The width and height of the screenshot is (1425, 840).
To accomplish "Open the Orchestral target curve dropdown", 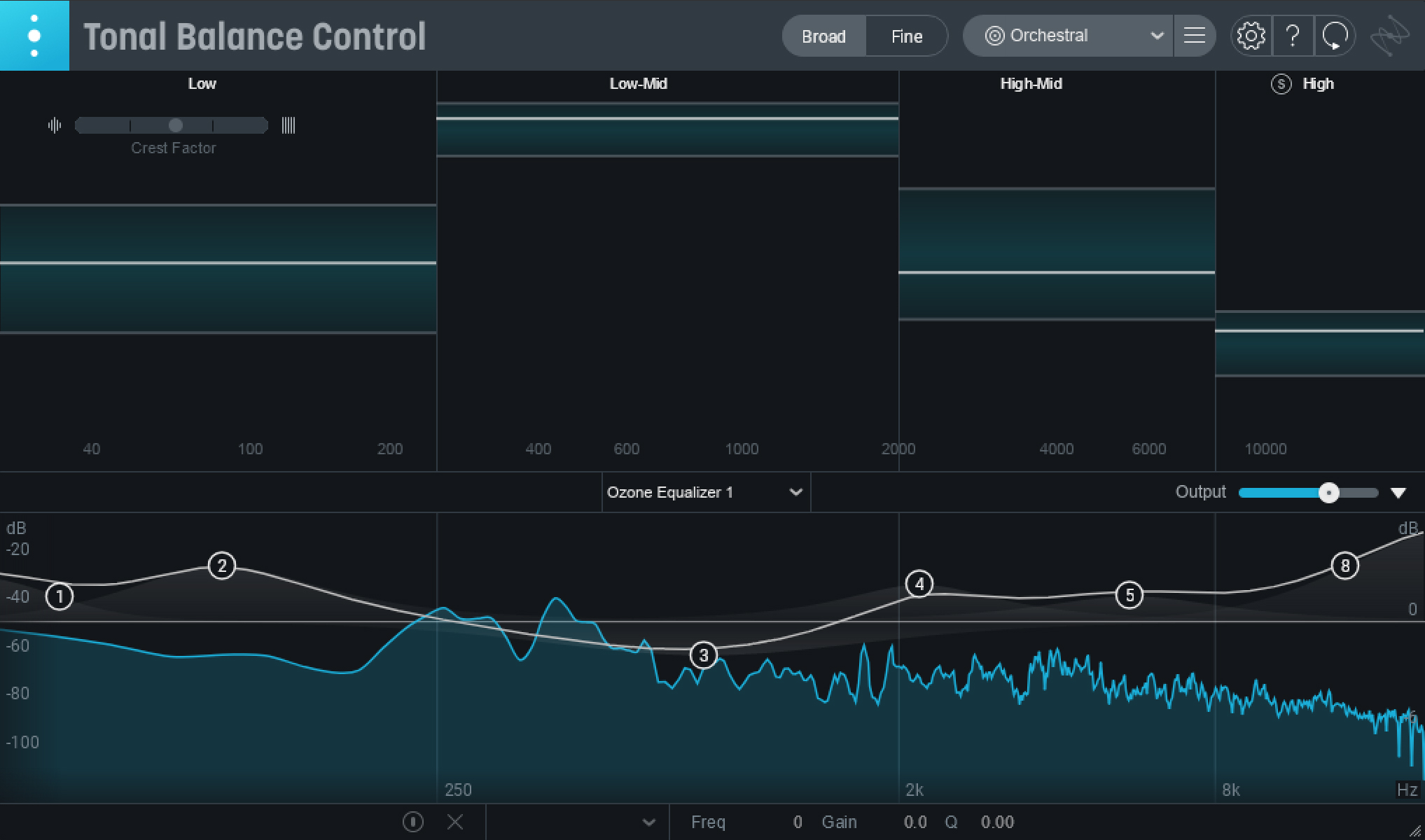I will coord(1066,36).
